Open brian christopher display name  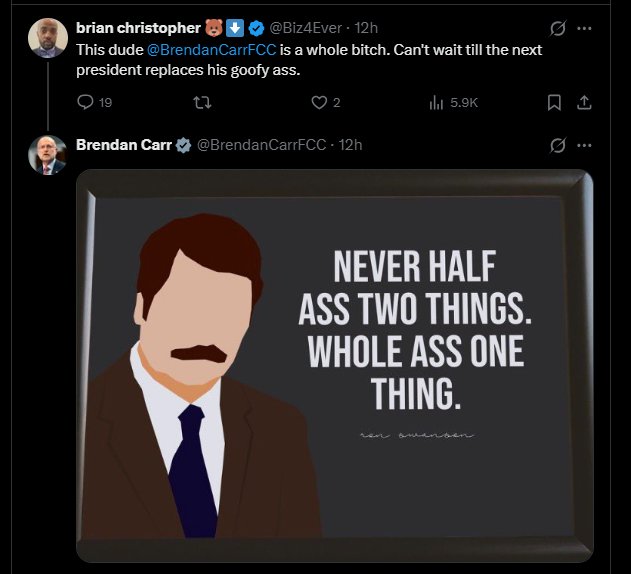point(138,28)
